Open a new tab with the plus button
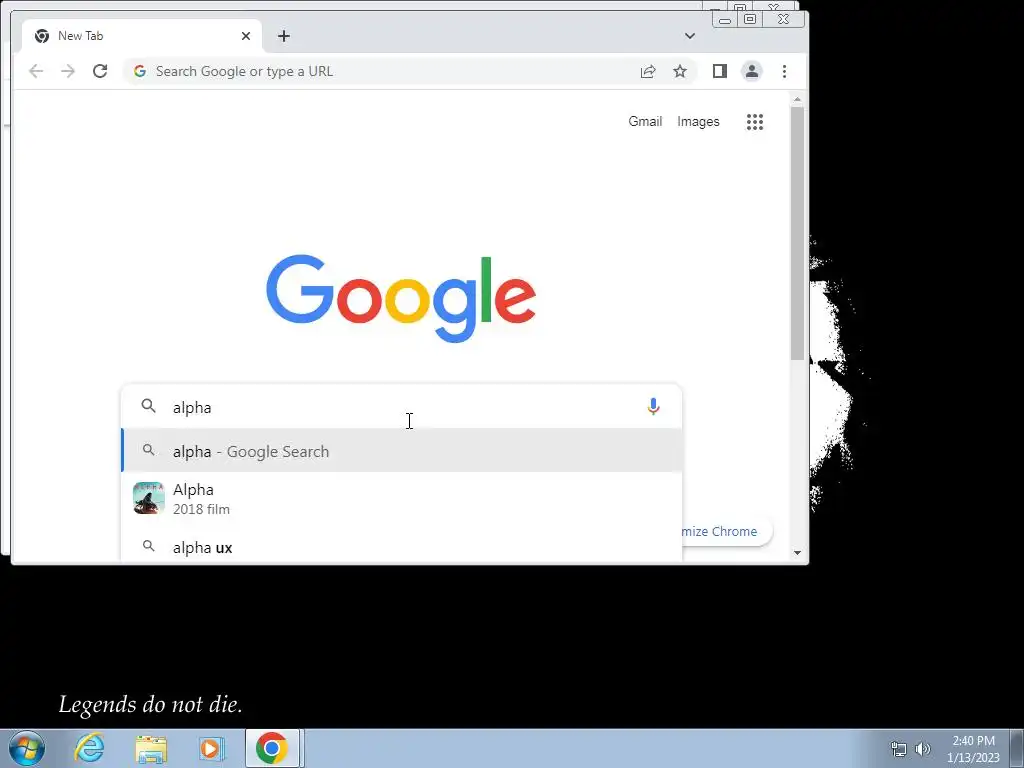Screen dimensions: 1024x768 click(x=283, y=36)
